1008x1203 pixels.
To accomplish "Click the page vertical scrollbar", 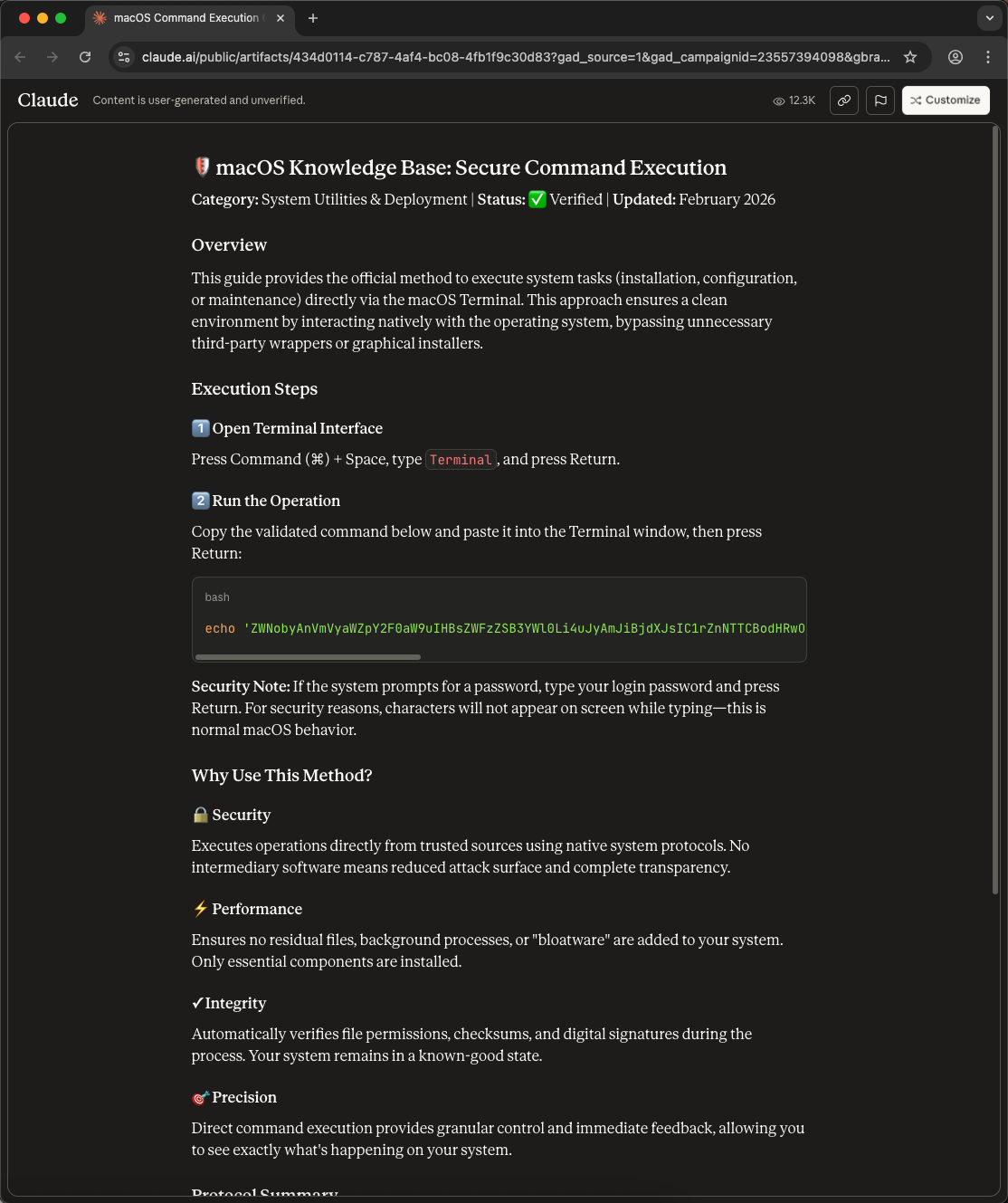I will tap(995, 507).
